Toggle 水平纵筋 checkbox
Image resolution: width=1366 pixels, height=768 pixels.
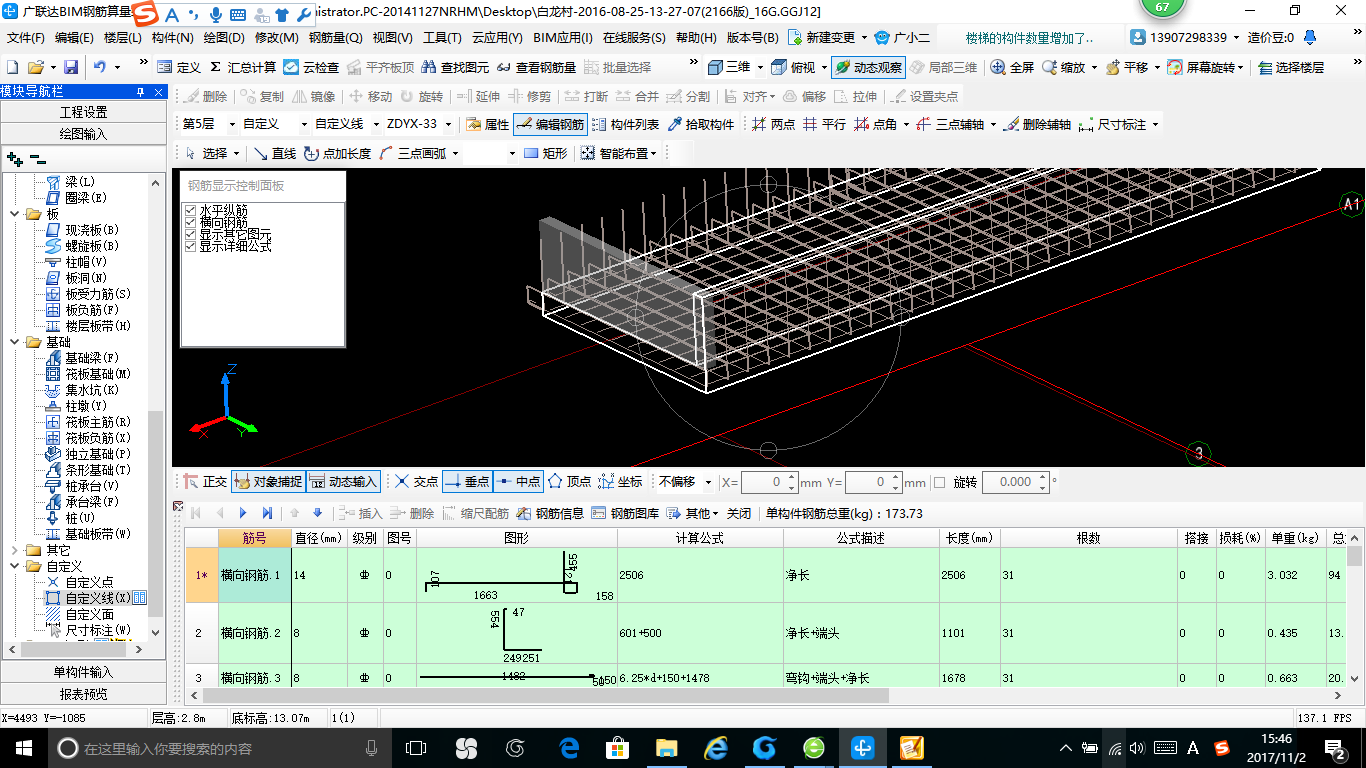point(191,210)
